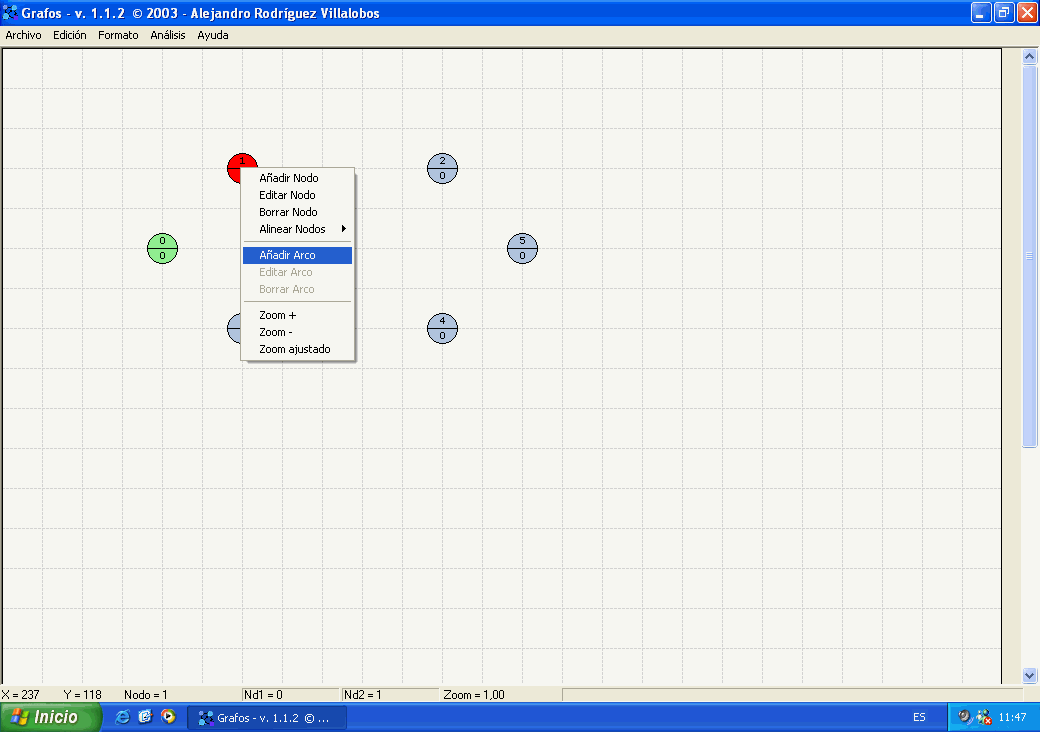The image size is (1040, 732).
Task: Open the Análisis menu
Action: coord(168,35)
